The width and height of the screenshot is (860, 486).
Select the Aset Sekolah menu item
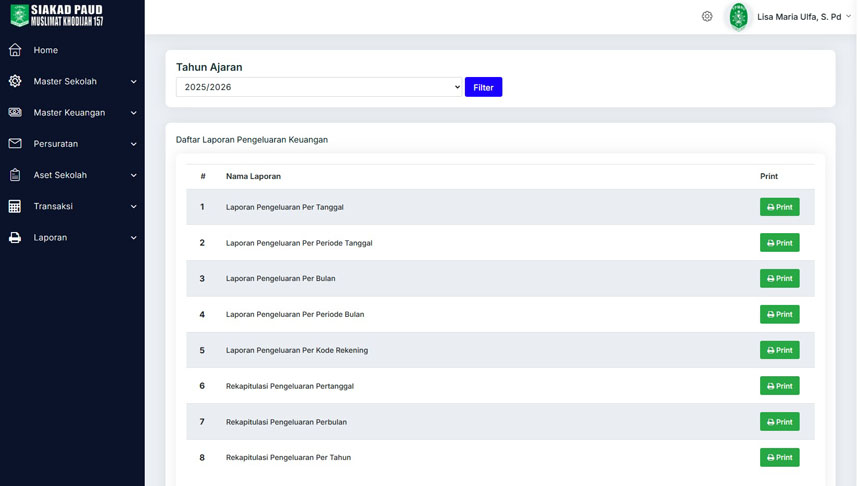(x=60, y=175)
